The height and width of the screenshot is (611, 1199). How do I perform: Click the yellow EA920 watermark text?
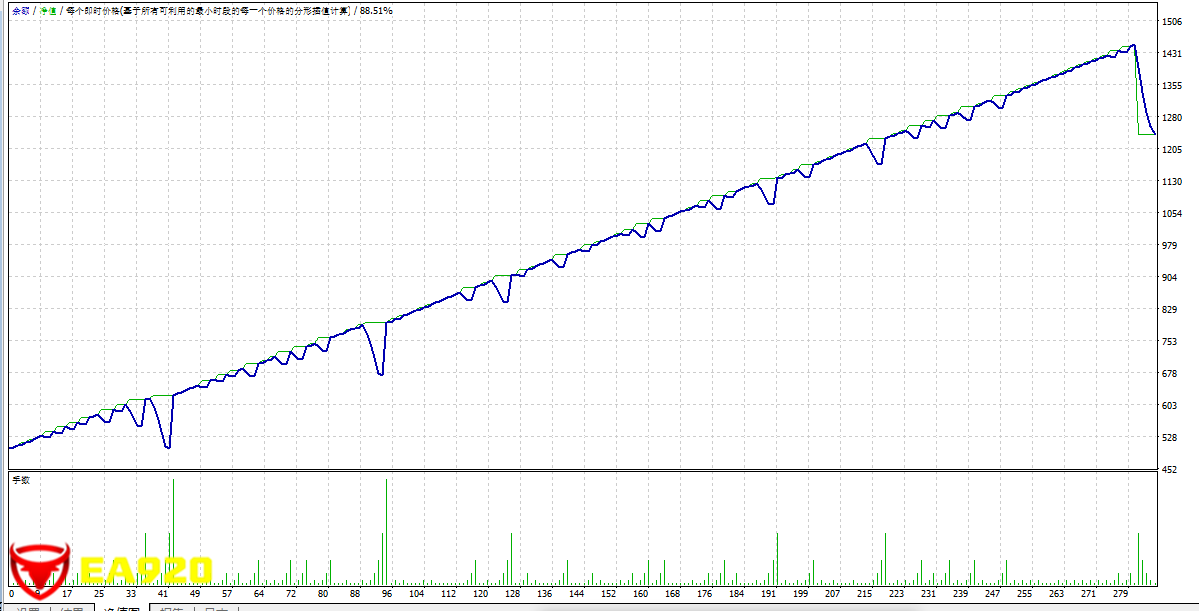(146, 570)
